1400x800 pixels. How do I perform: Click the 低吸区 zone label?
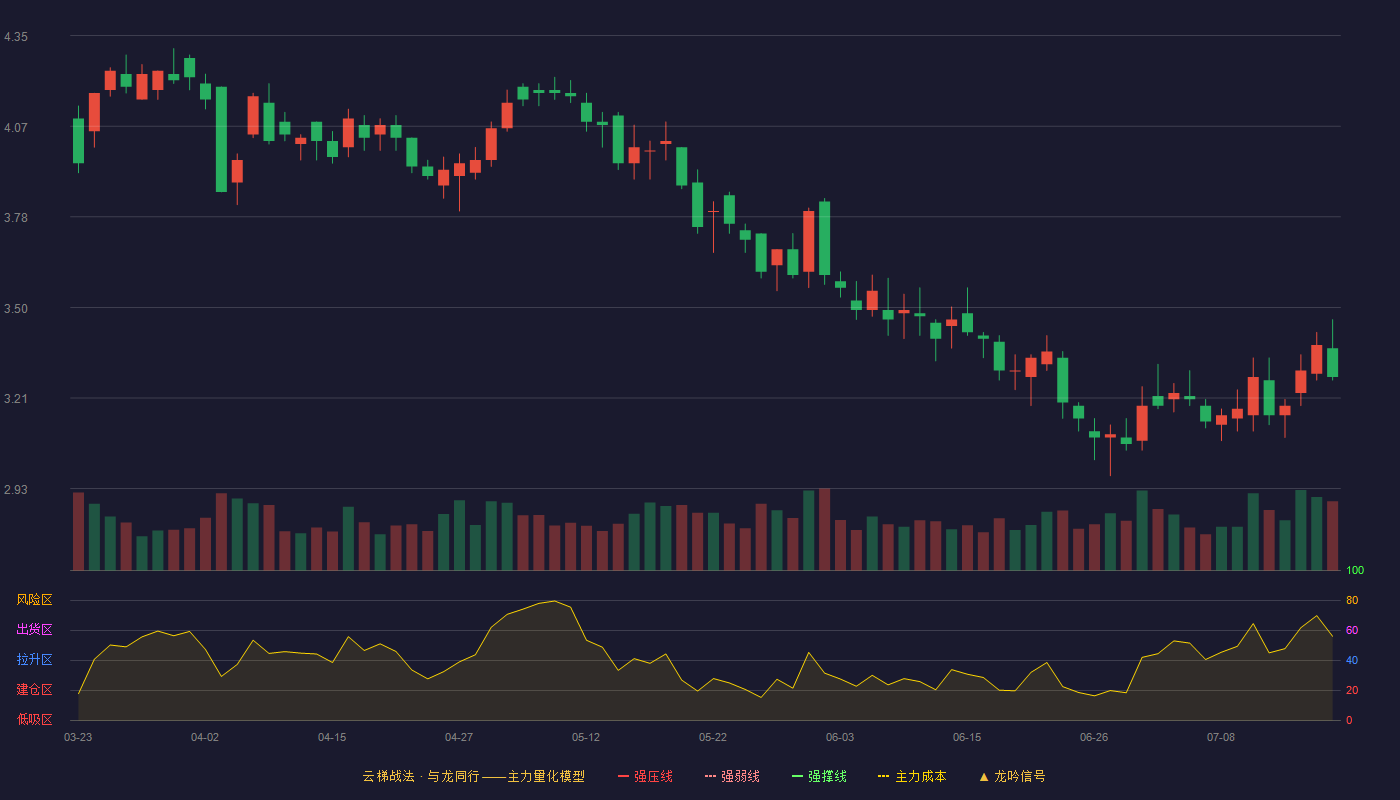point(34,719)
